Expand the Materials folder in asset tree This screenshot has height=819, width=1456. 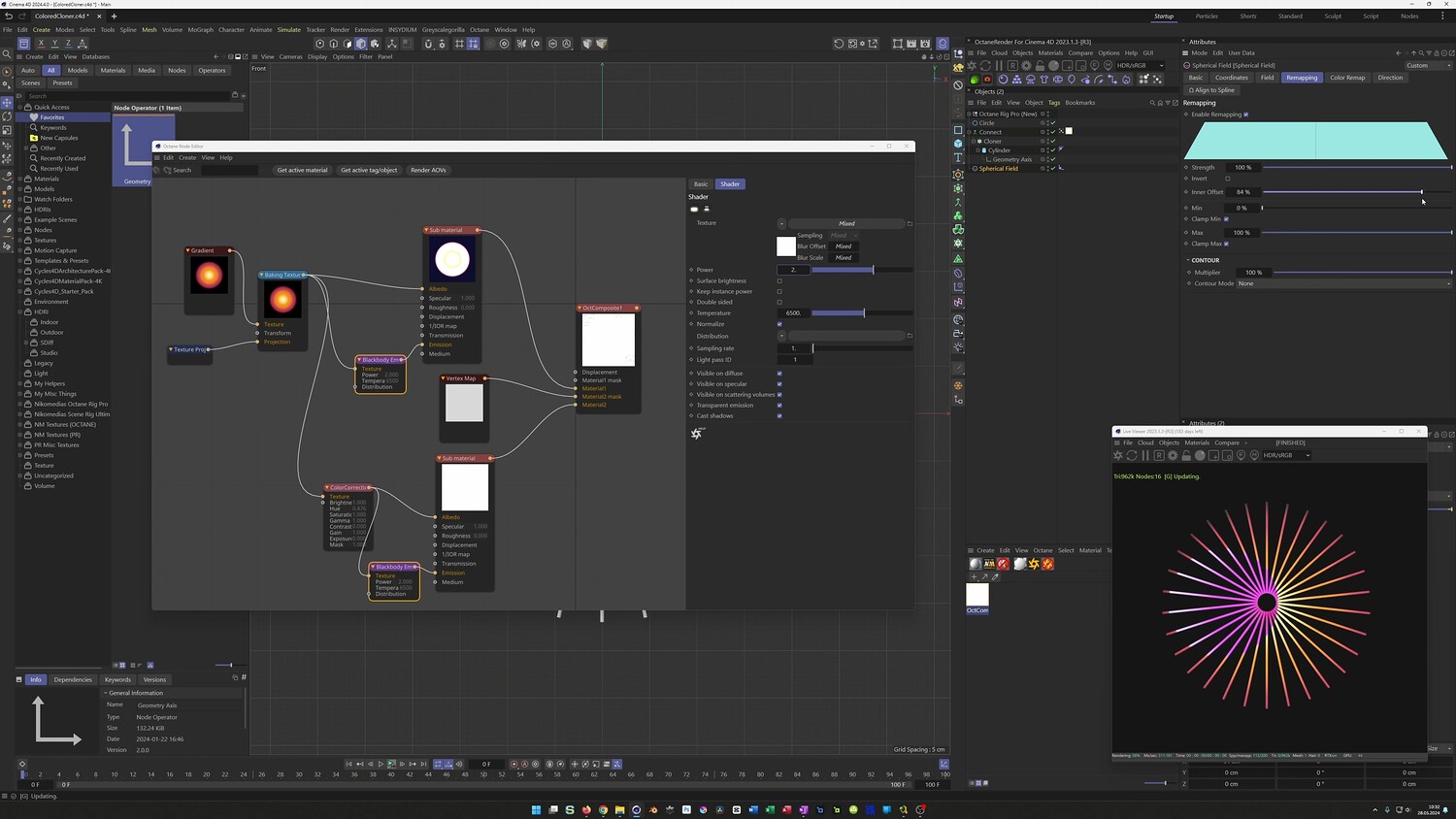[x=19, y=180]
